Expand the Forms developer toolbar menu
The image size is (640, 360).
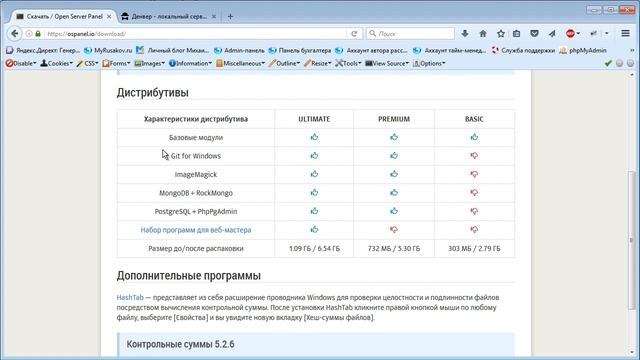116,63
